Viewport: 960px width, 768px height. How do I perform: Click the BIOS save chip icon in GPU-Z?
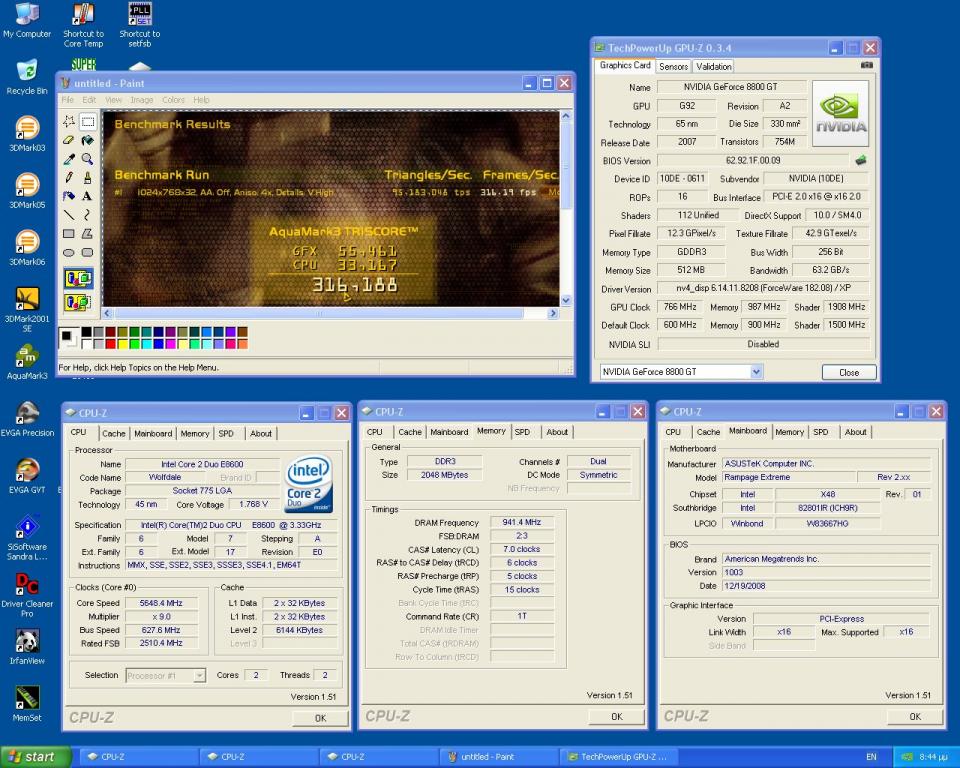[861, 160]
